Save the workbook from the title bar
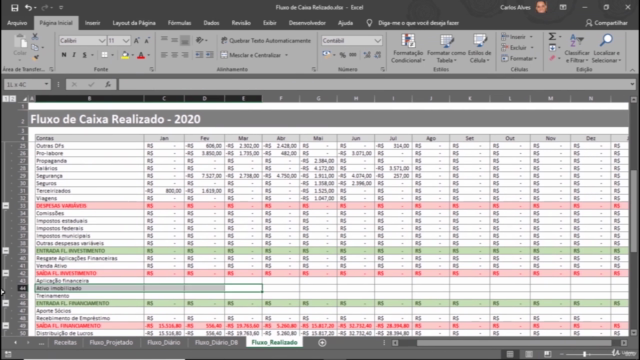Viewport: 640px width, 360px height. pyautogui.click(x=15, y=7)
